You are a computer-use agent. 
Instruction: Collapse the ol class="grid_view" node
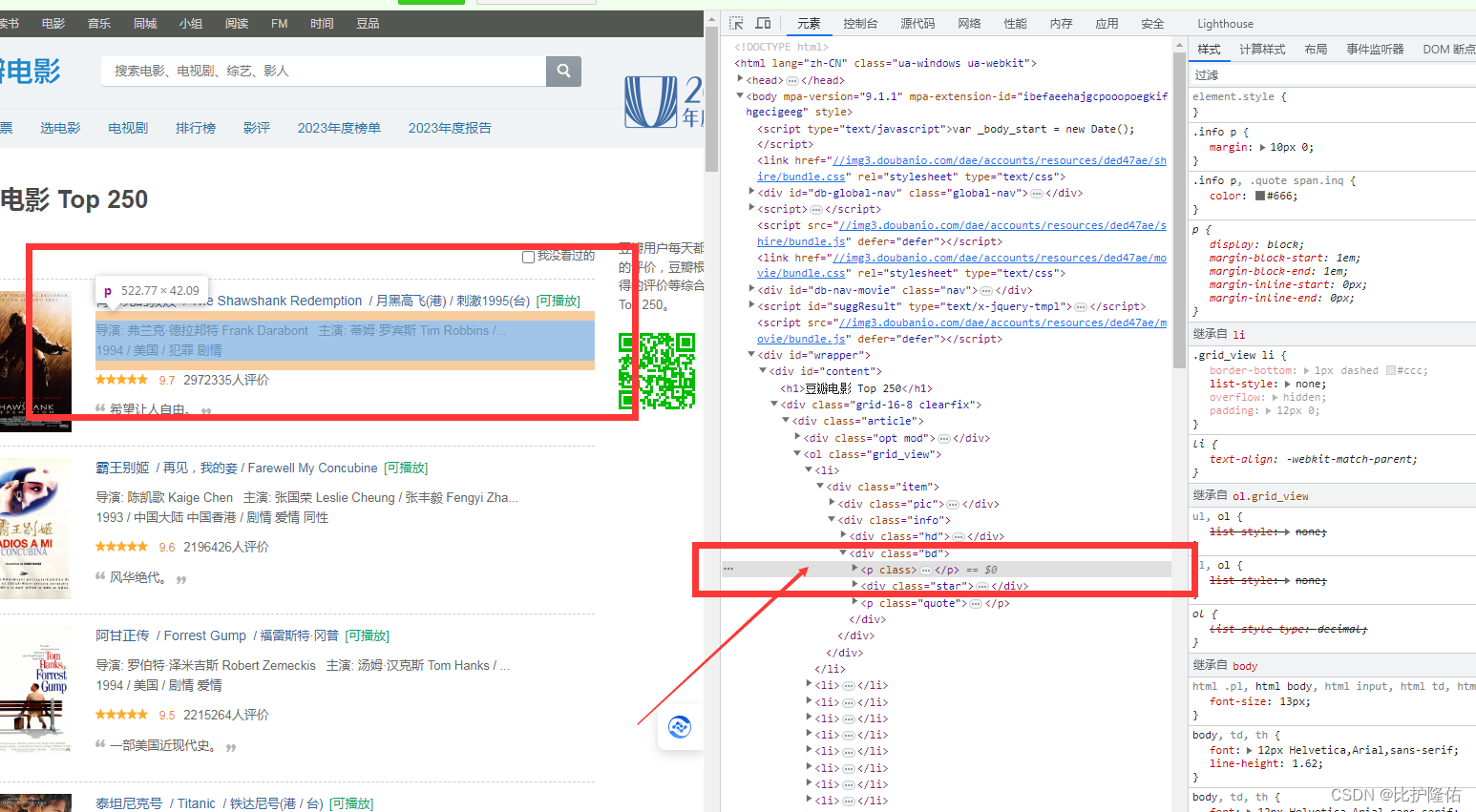(x=797, y=454)
